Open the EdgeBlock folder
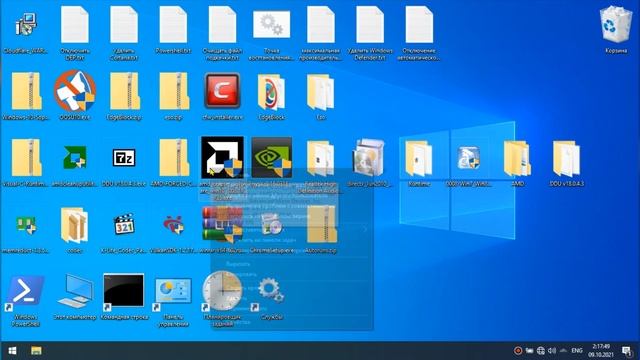Screen dimensions: 640x360 271,92
